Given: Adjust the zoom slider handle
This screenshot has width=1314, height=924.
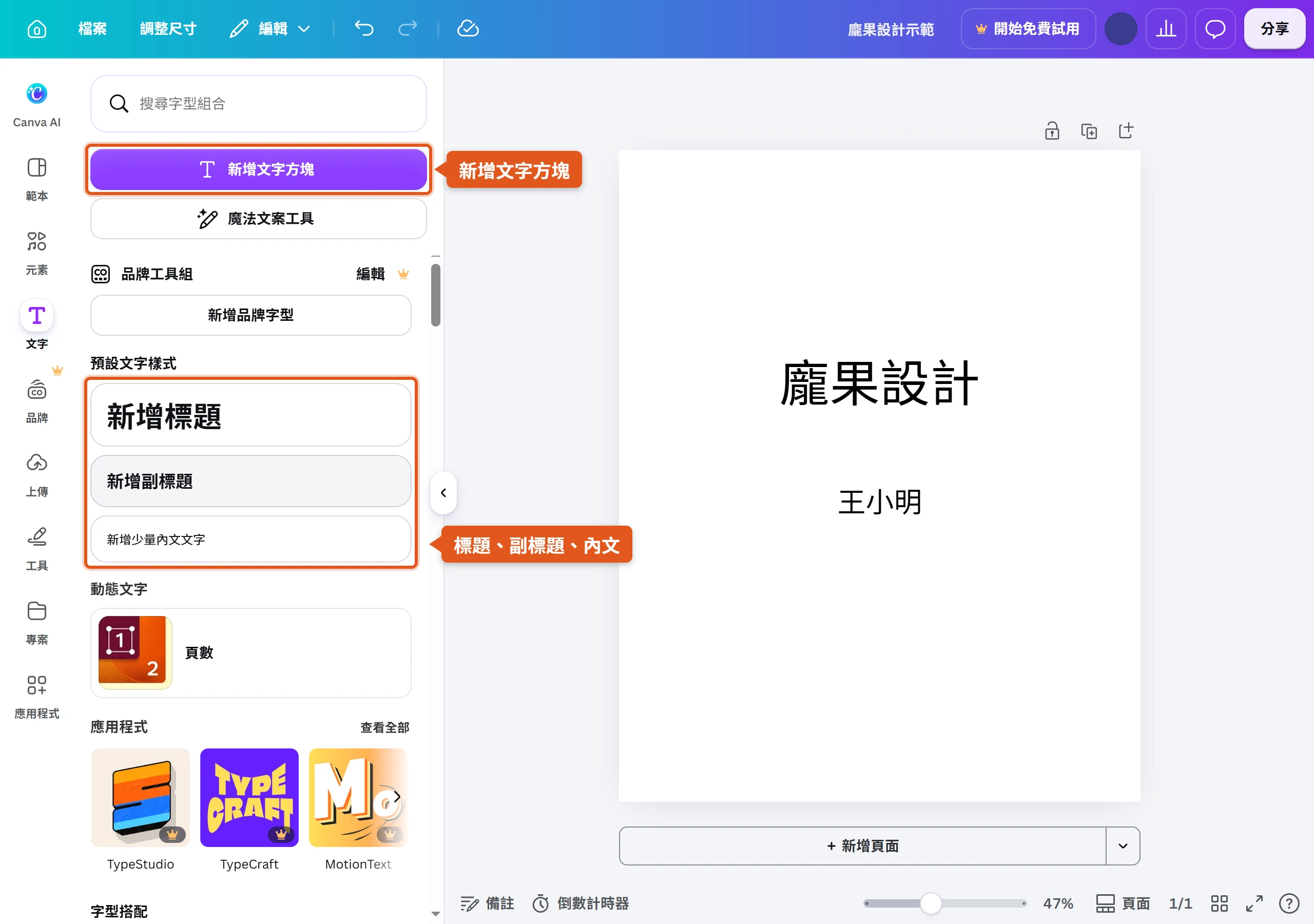Looking at the screenshot, I should 931,903.
